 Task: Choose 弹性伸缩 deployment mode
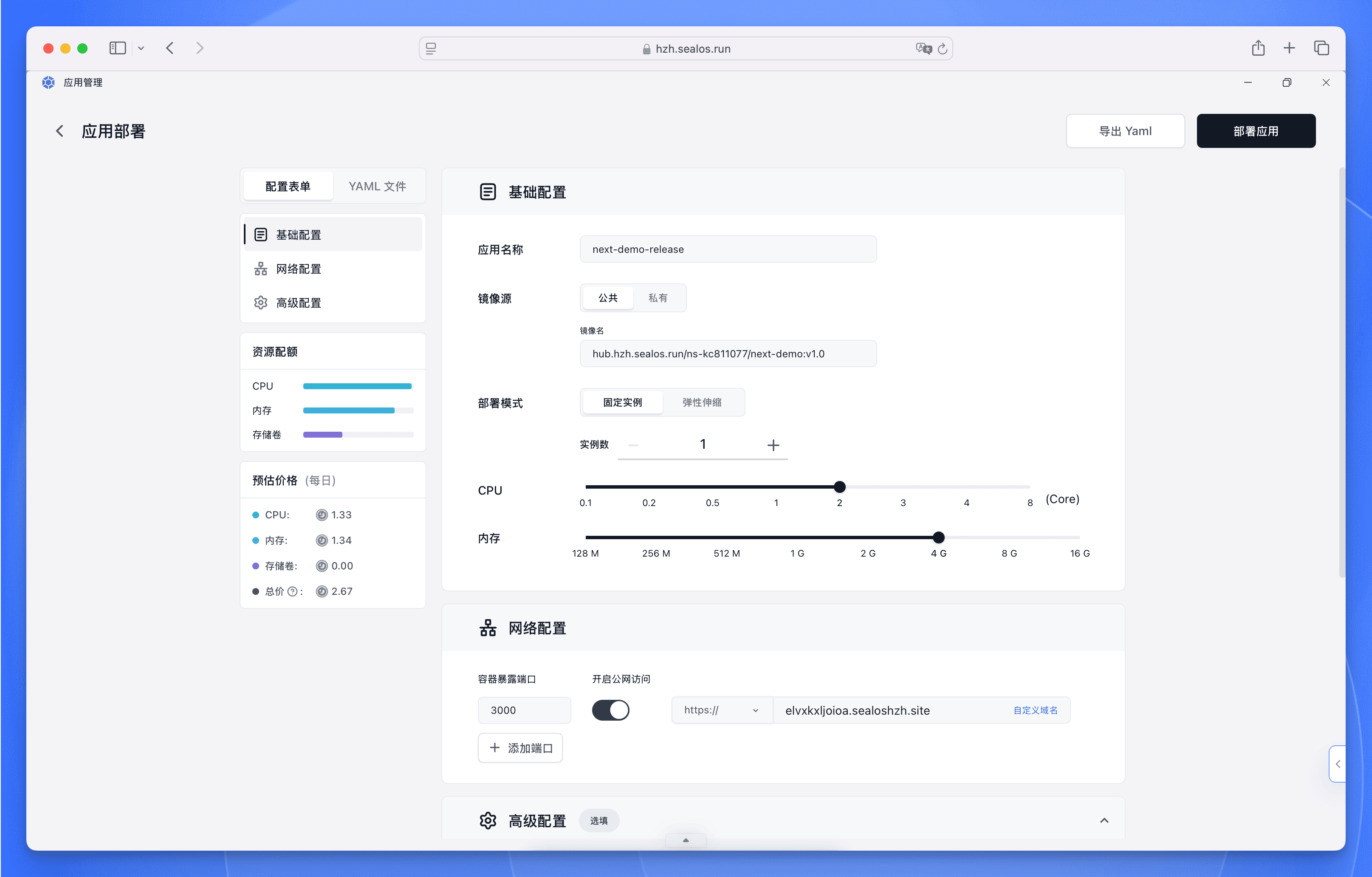[x=702, y=402]
